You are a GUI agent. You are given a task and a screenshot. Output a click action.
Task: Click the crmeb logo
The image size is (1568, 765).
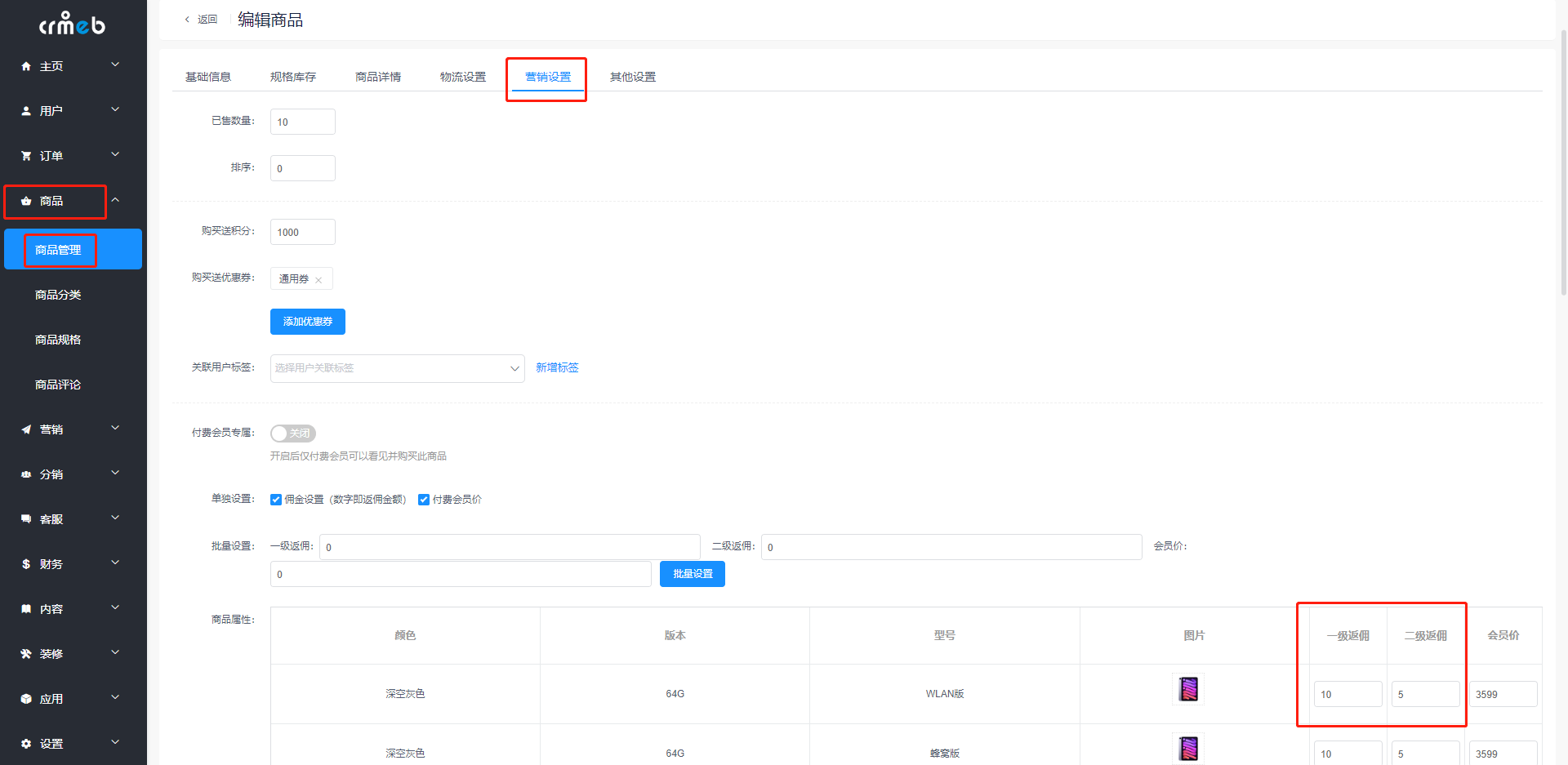coord(73,24)
